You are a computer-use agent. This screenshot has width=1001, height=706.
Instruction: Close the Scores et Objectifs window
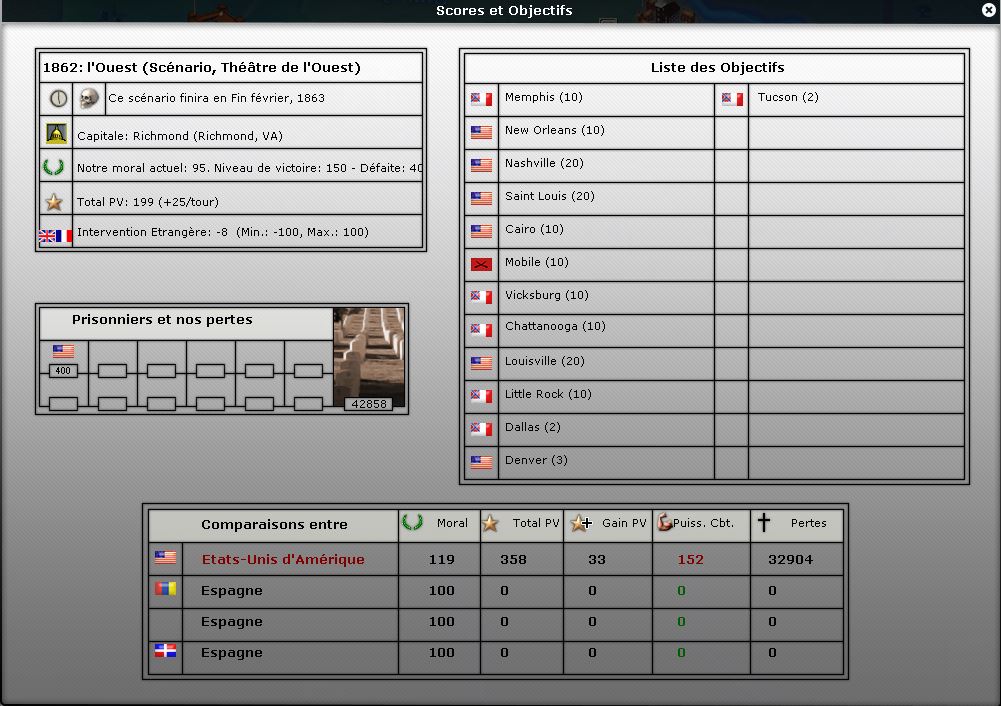click(989, 10)
